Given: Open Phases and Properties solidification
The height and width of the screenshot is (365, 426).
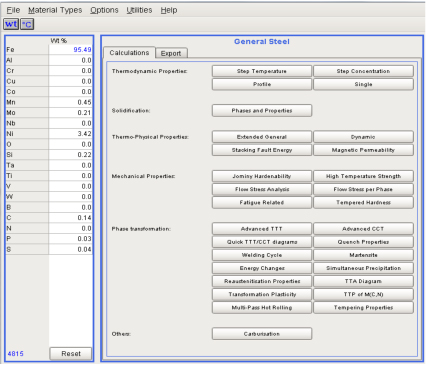Looking at the screenshot, I should coord(262,110).
